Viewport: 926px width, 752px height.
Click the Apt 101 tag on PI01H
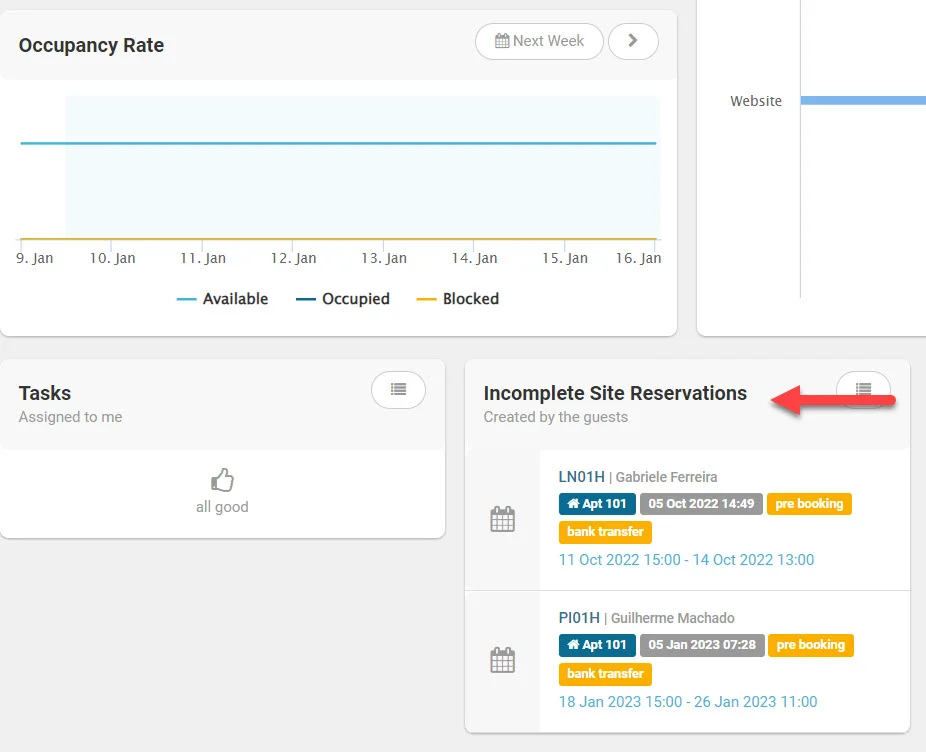pyautogui.click(x=597, y=645)
